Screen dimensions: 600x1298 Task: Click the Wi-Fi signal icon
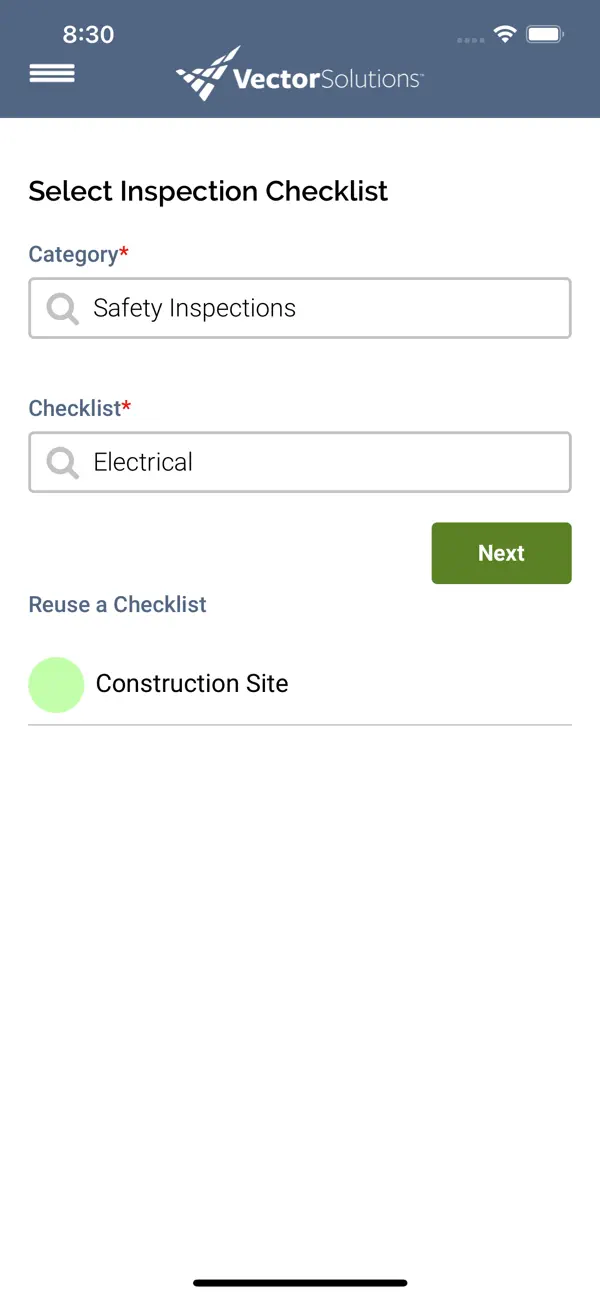(506, 33)
